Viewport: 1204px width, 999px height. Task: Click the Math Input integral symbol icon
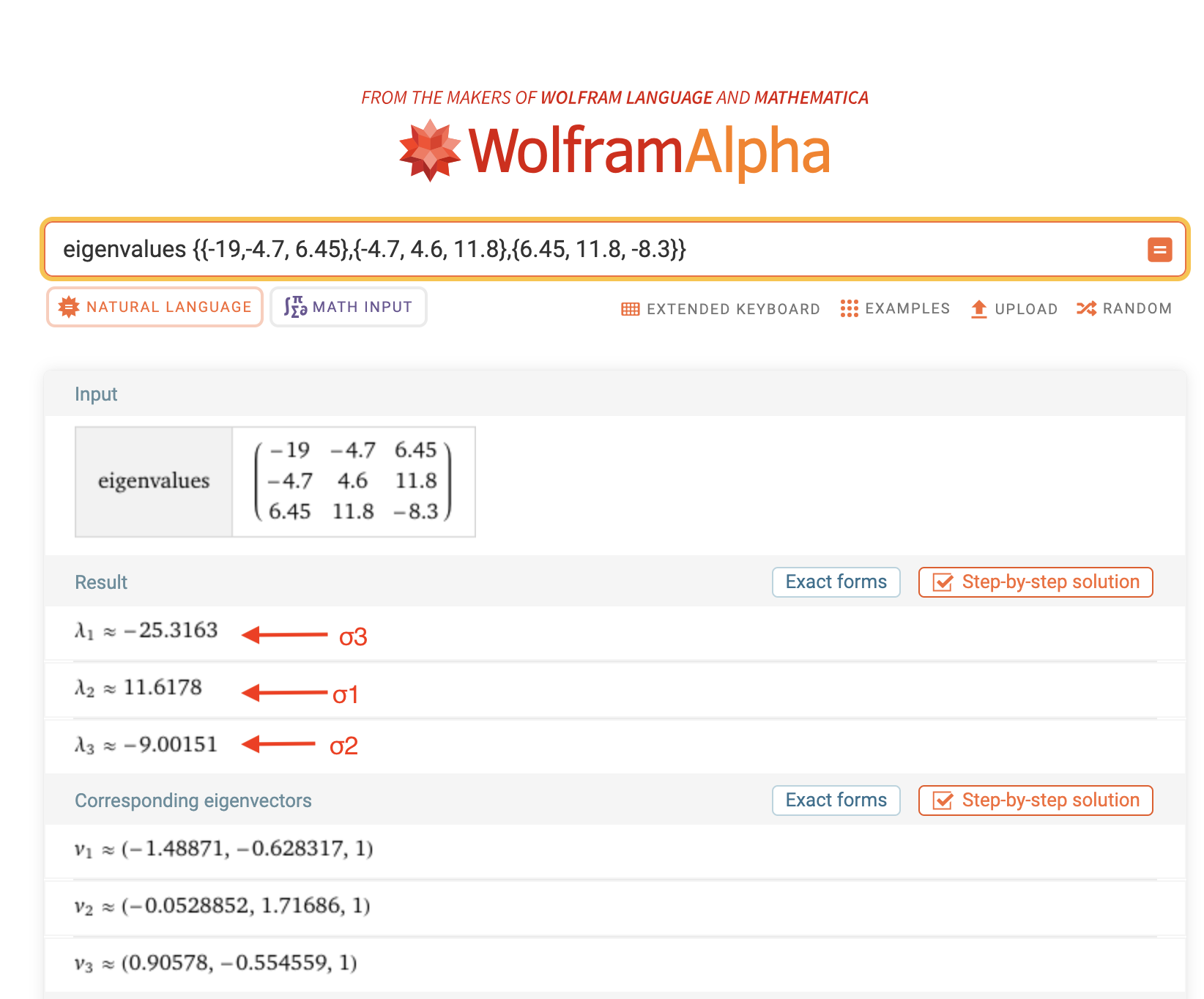coord(295,307)
